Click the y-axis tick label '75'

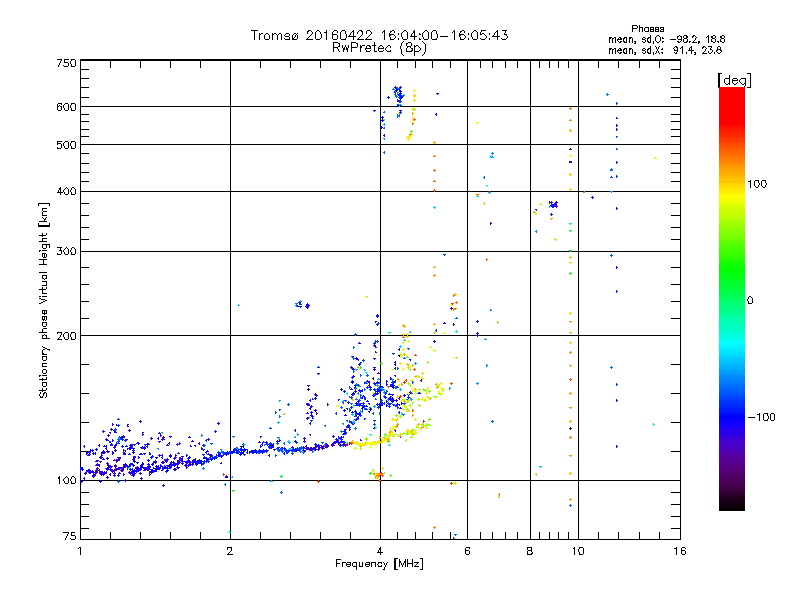[70, 536]
